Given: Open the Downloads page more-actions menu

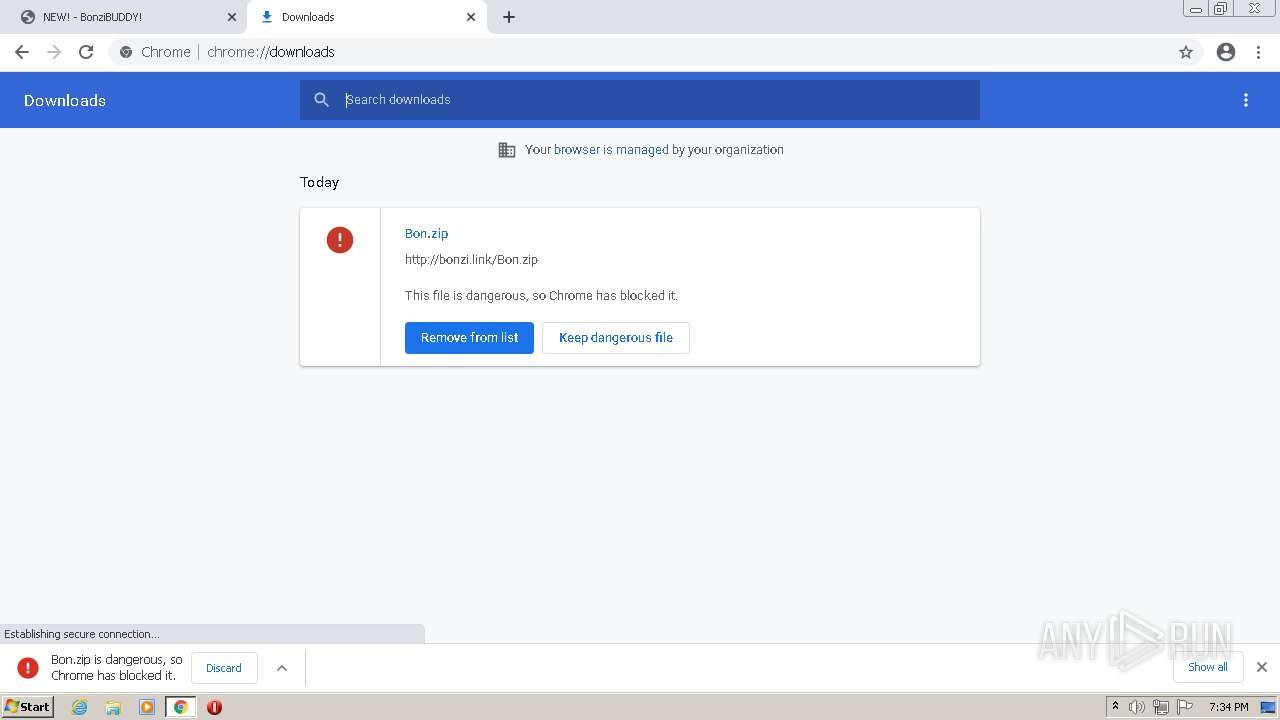Looking at the screenshot, I should point(1246,100).
